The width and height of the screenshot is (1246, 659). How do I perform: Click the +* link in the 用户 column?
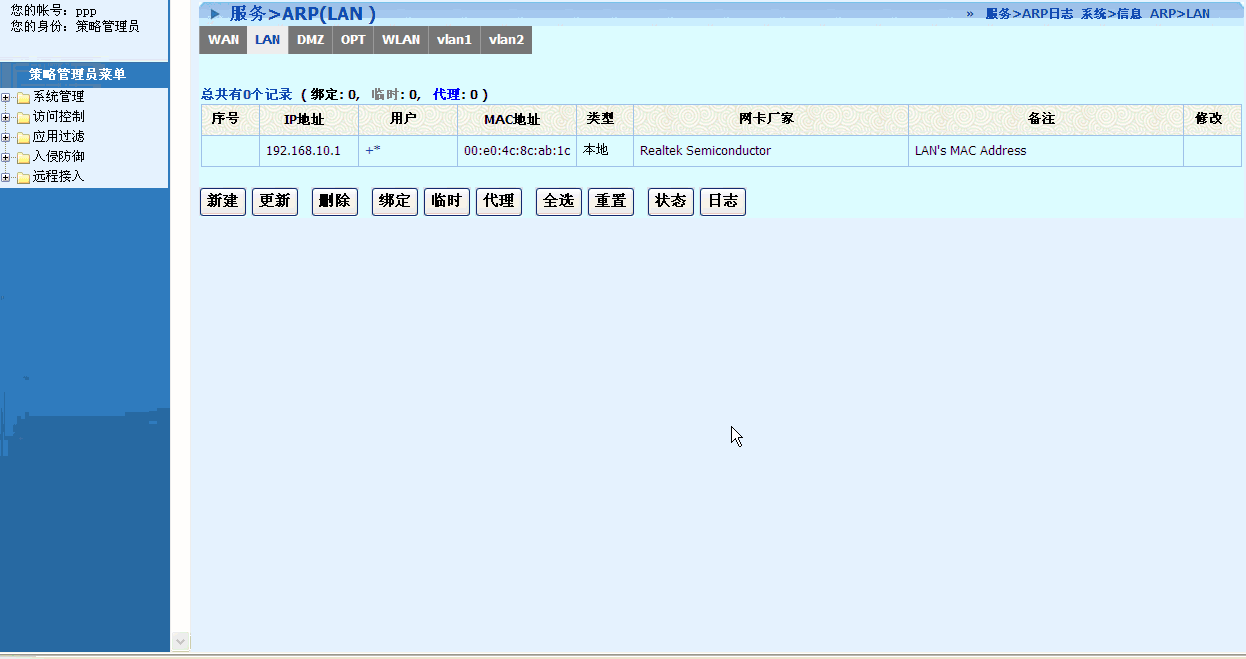point(373,151)
